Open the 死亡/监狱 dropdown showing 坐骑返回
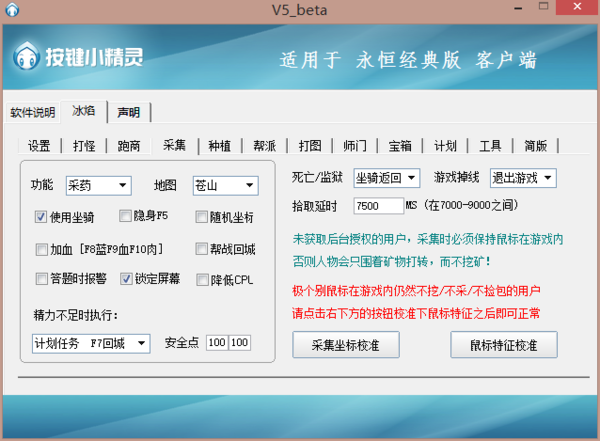 [x=387, y=178]
